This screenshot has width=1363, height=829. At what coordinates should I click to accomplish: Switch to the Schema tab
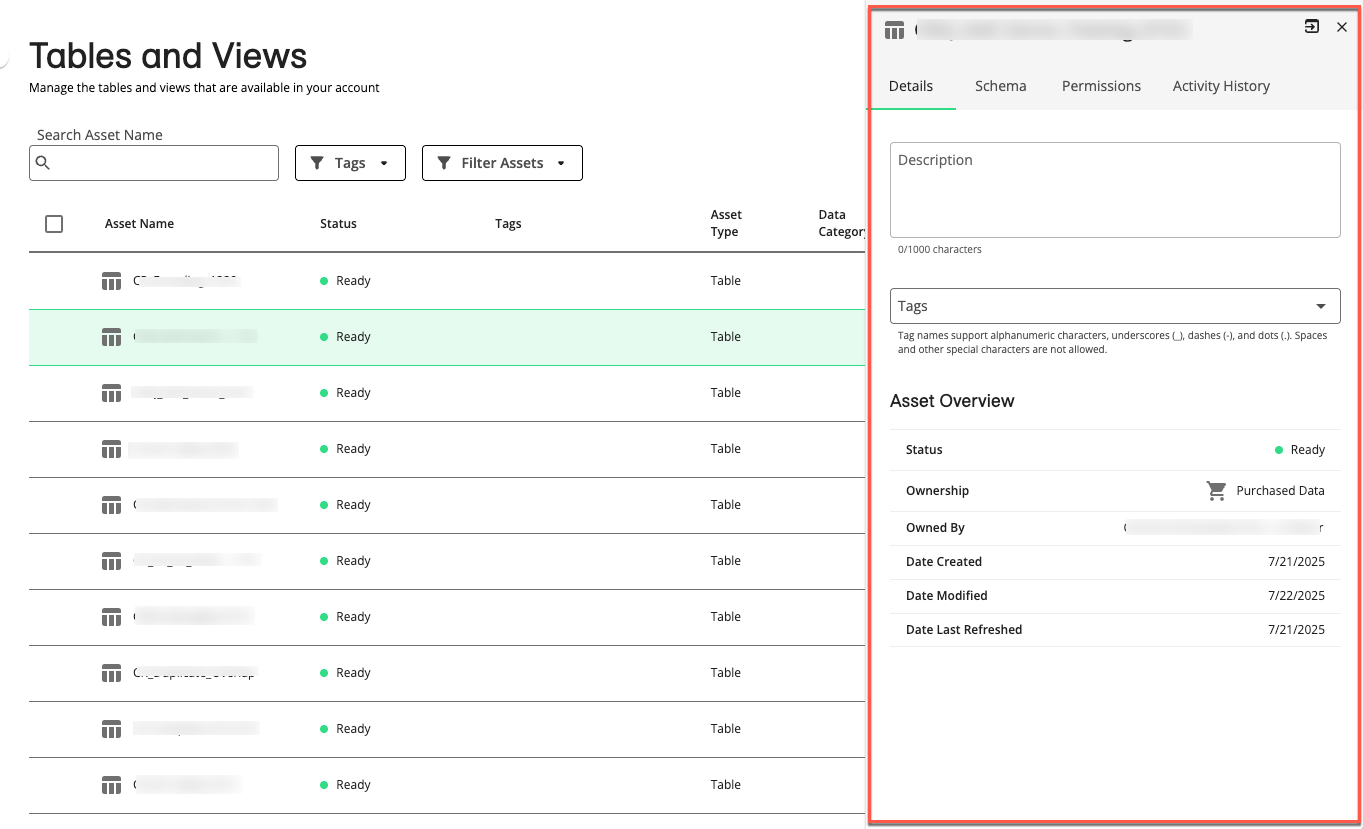pos(1000,86)
